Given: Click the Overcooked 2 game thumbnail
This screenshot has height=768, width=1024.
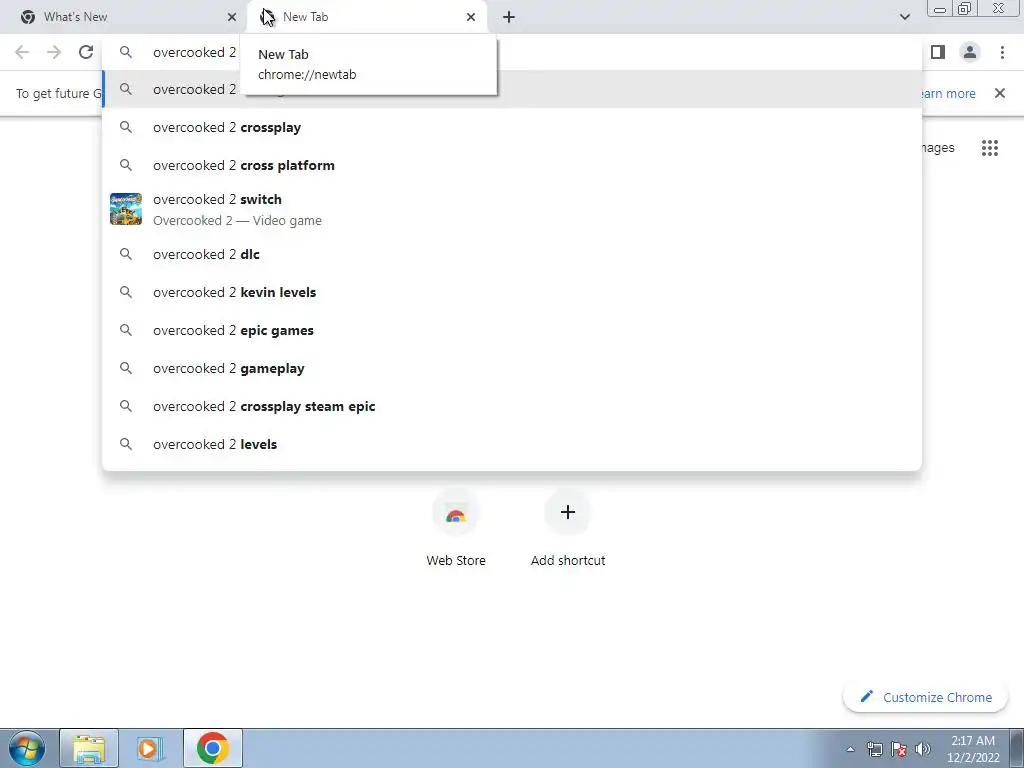Looking at the screenshot, I should point(126,209).
